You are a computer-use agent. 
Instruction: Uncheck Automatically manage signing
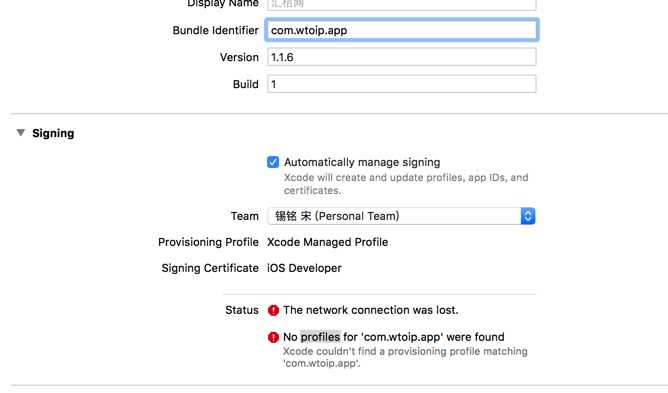point(273,162)
